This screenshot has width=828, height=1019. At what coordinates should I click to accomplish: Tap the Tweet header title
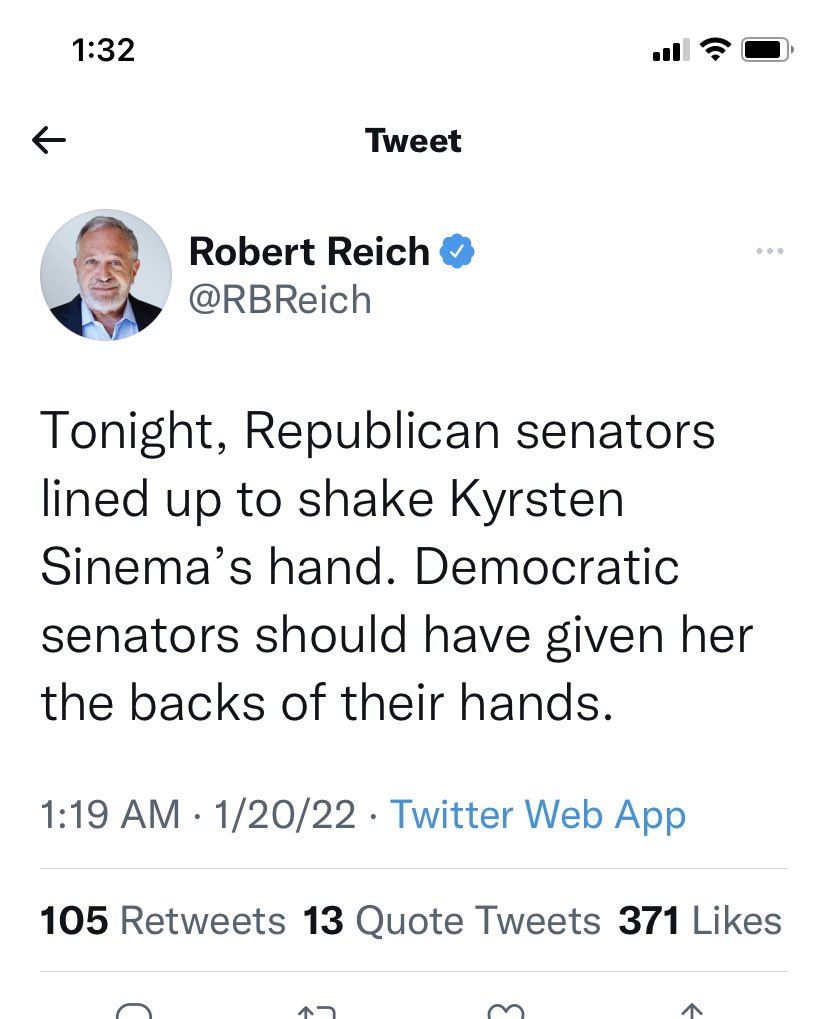[414, 141]
